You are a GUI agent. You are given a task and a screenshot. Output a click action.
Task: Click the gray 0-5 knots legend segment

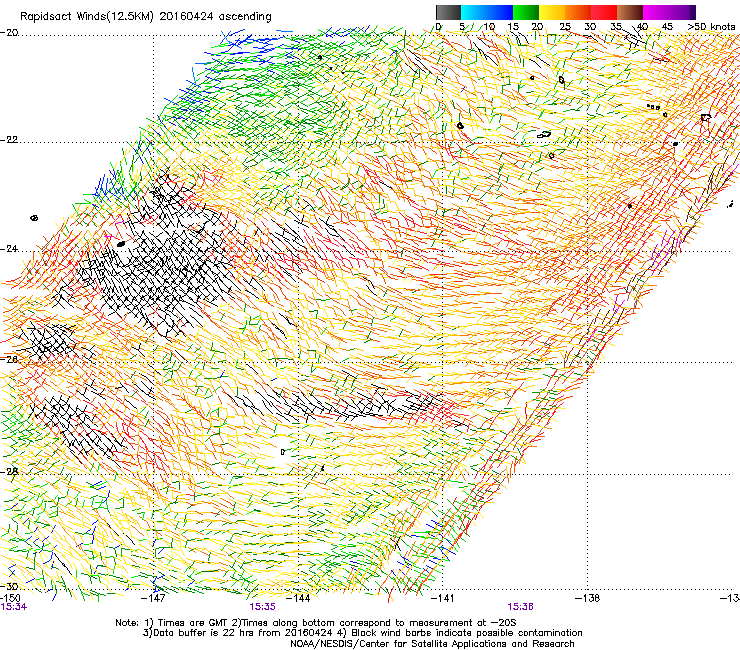coord(448,12)
